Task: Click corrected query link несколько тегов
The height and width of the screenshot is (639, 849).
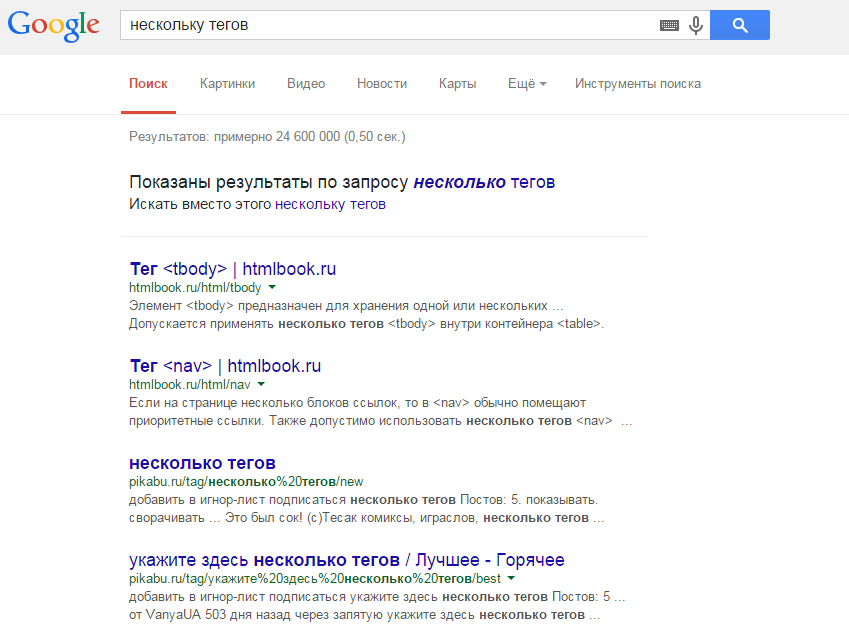Action: click(x=484, y=183)
